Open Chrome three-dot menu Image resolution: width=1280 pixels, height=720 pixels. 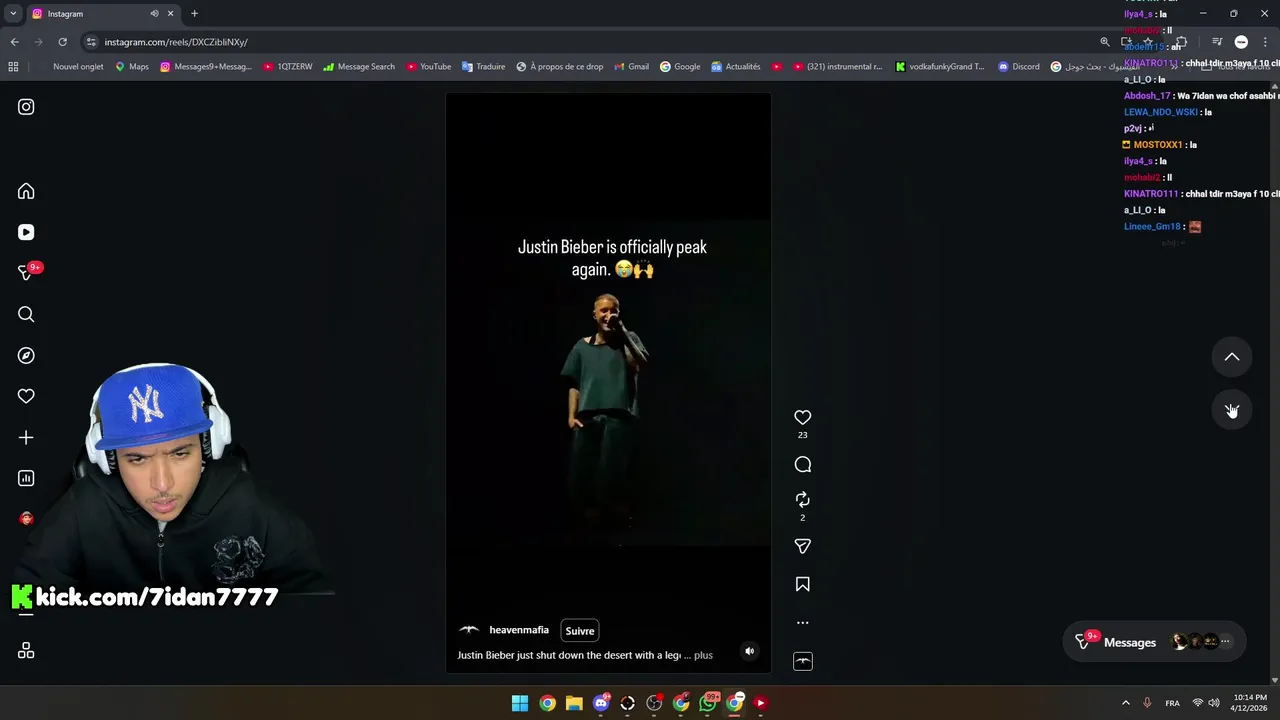pos(1266,42)
